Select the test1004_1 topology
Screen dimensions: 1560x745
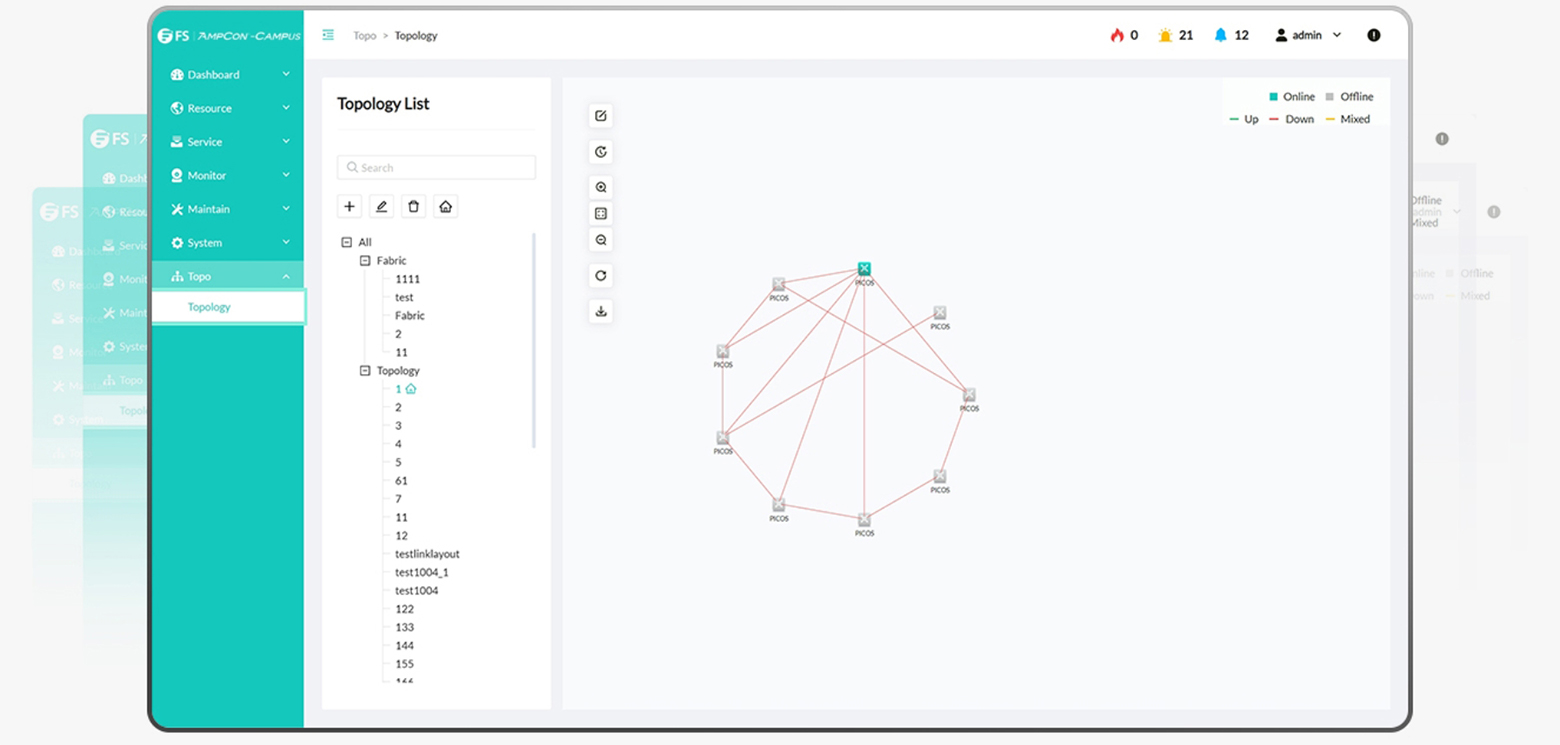tap(421, 572)
